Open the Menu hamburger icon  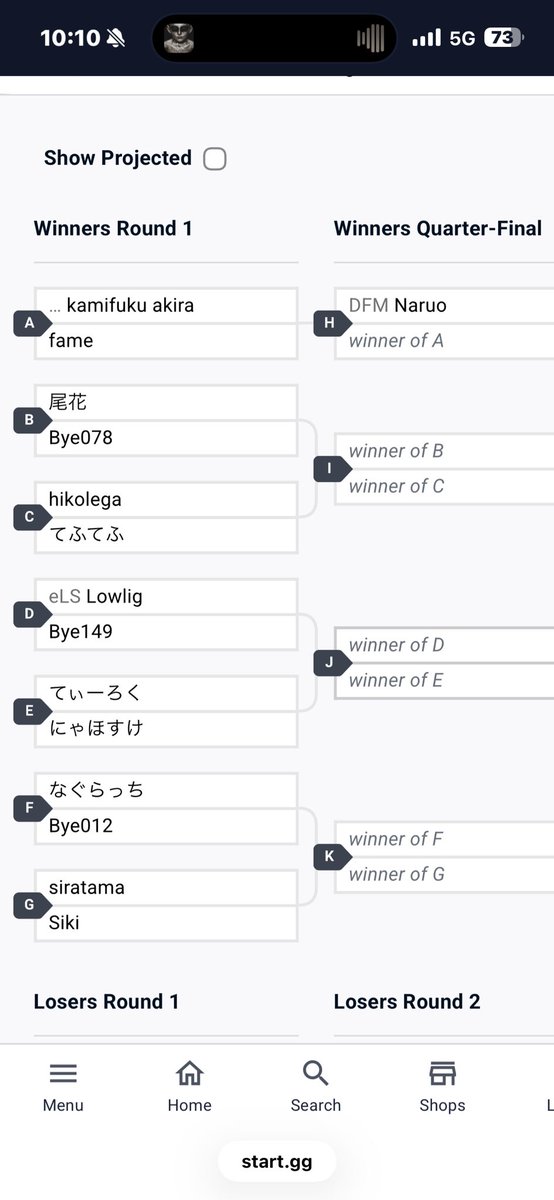click(x=63, y=1073)
